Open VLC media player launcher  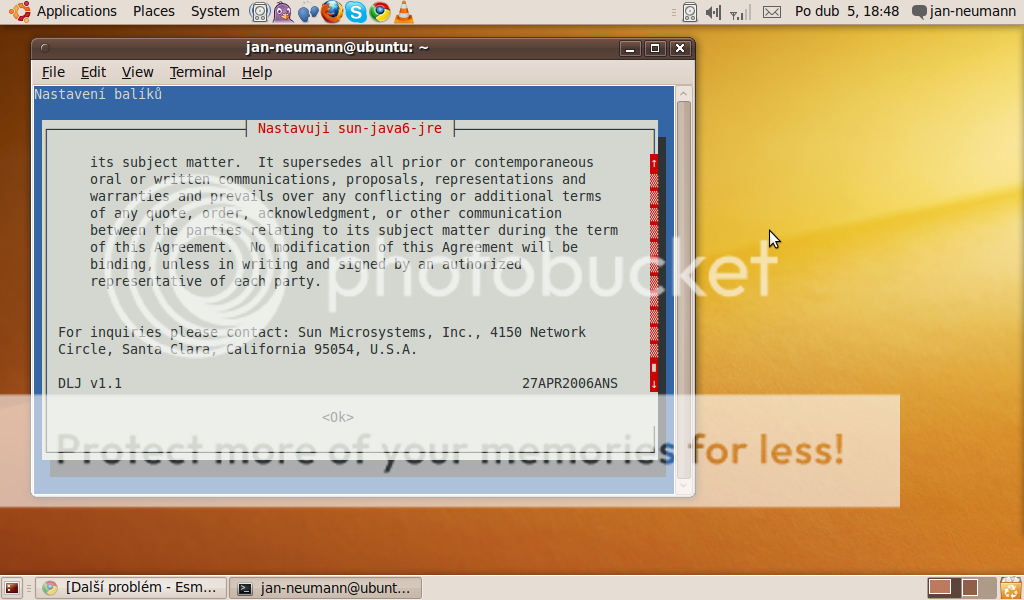pyautogui.click(x=403, y=12)
